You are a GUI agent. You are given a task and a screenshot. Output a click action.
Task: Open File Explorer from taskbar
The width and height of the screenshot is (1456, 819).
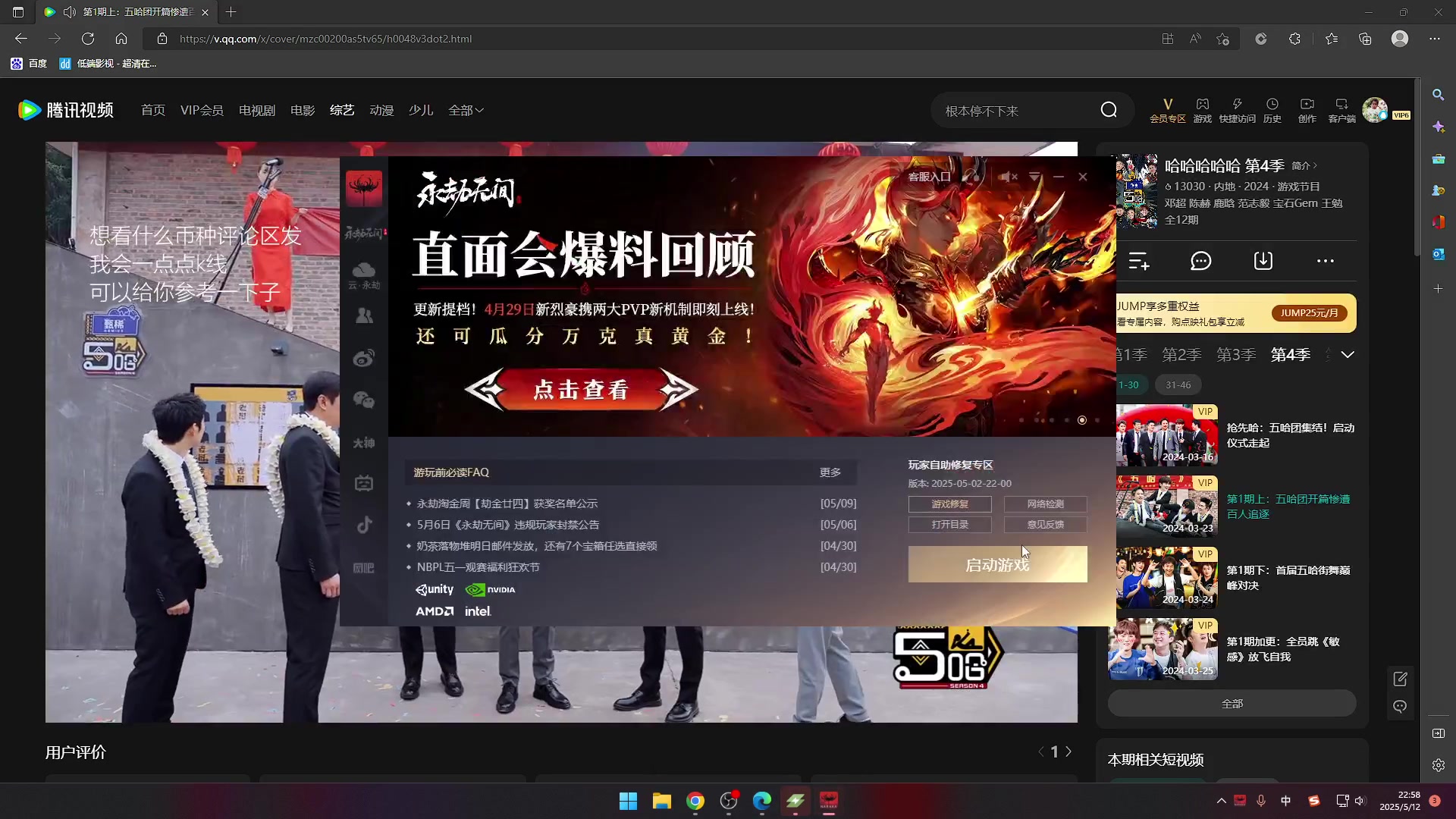(662, 801)
